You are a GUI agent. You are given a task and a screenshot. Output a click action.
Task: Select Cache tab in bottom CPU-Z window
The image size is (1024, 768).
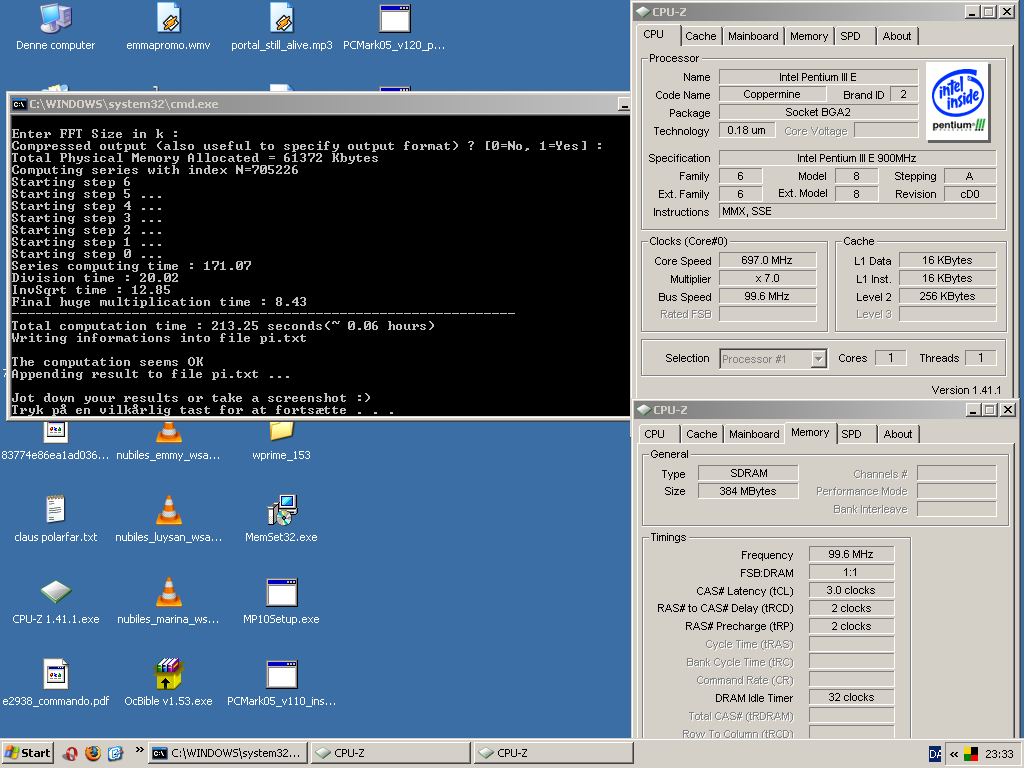tap(701, 434)
